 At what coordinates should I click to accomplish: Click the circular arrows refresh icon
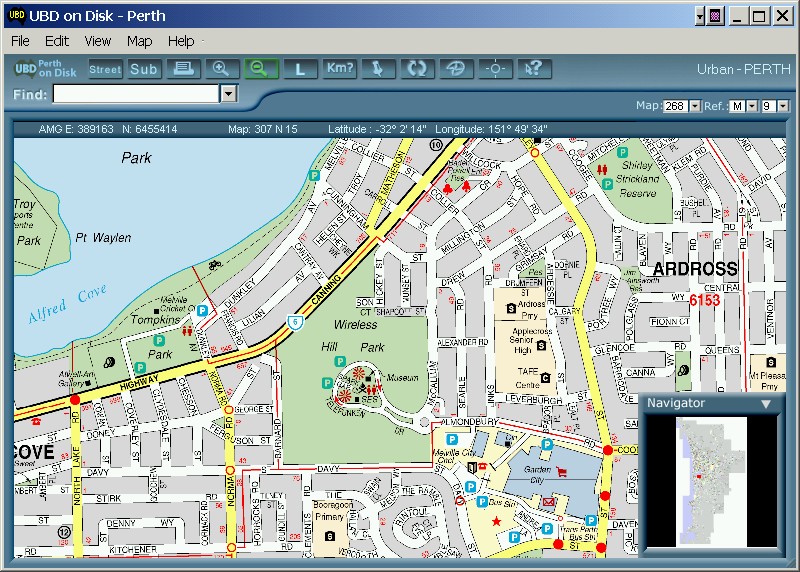click(x=417, y=68)
